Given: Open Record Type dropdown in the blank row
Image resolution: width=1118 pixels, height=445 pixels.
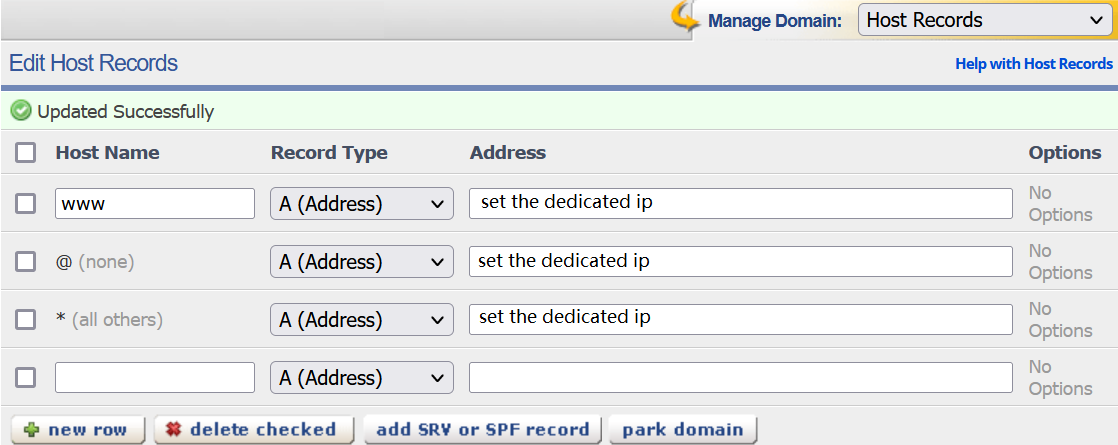Looking at the screenshot, I should point(361,378).
